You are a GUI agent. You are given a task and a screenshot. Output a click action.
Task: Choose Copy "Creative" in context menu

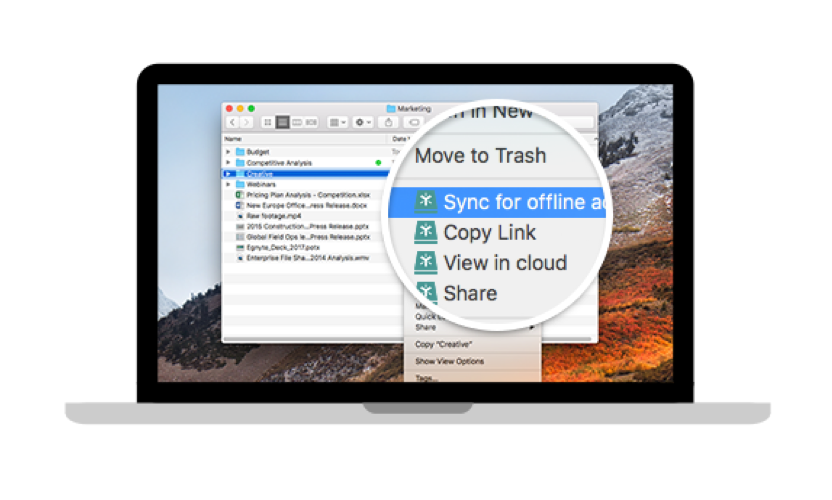pyautogui.click(x=444, y=344)
